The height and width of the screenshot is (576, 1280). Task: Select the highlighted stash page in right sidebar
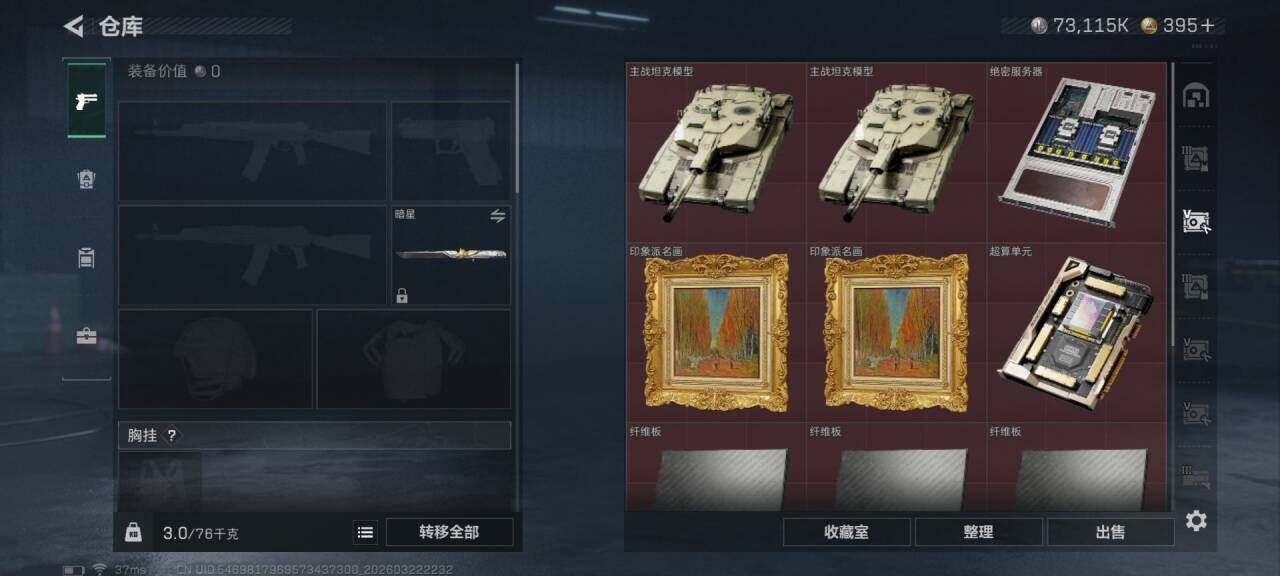[1196, 222]
